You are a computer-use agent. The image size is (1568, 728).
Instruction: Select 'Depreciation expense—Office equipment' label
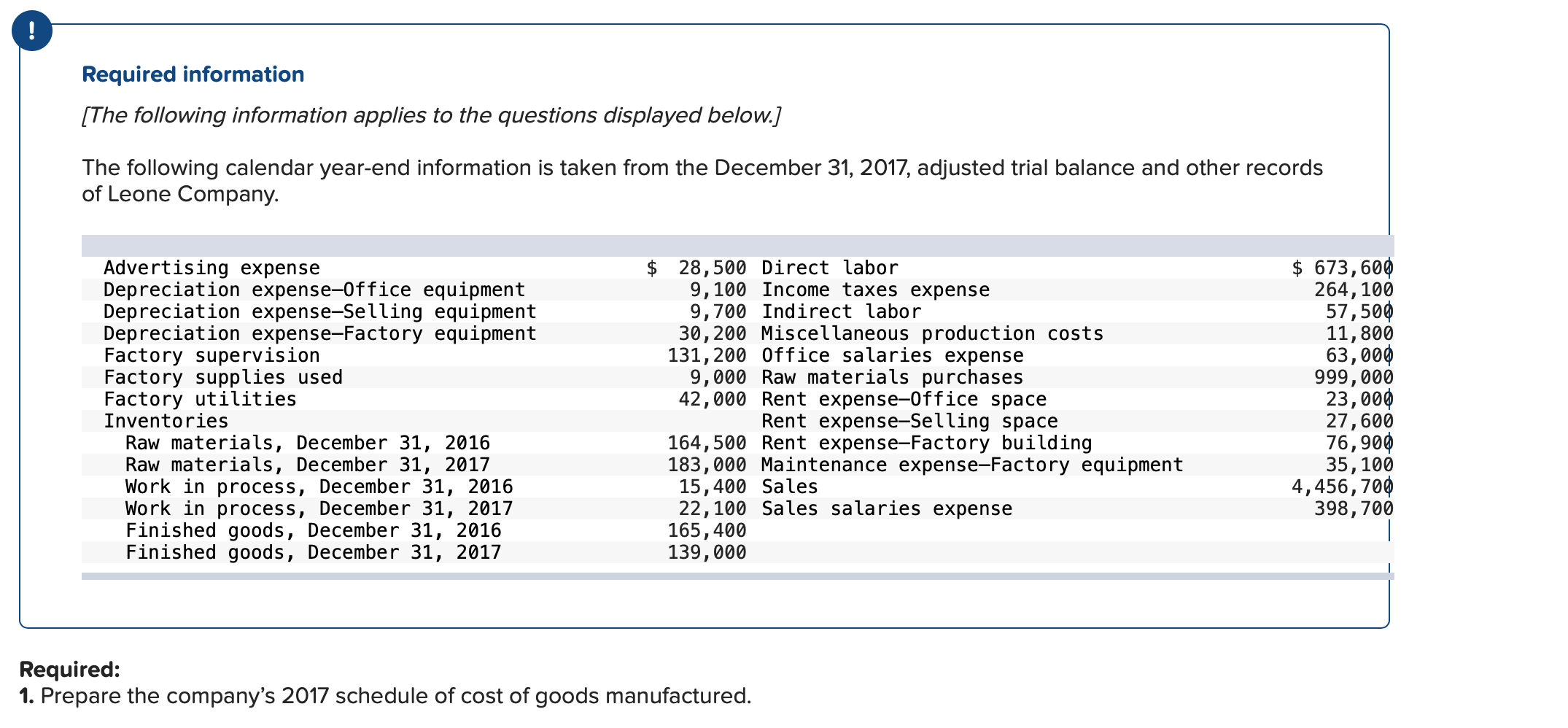tap(314, 290)
